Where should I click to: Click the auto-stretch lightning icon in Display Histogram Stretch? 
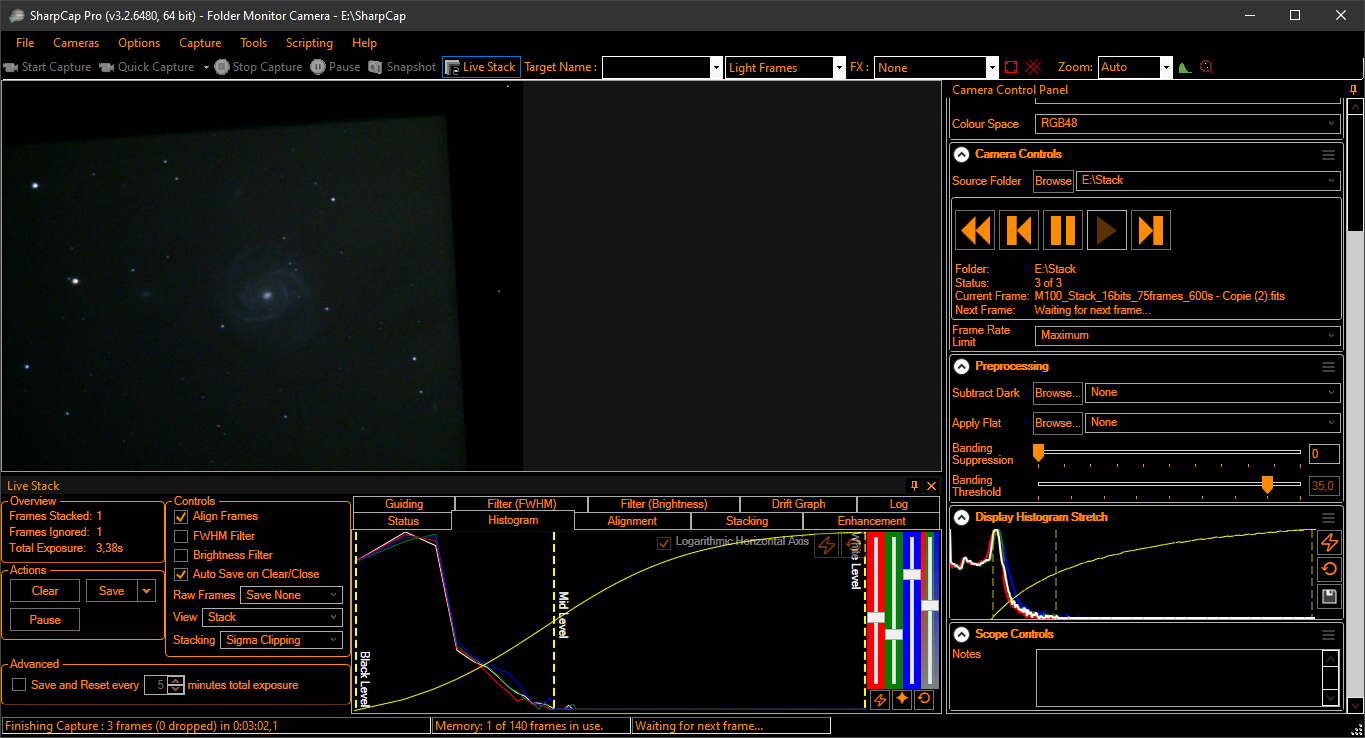[1329, 542]
